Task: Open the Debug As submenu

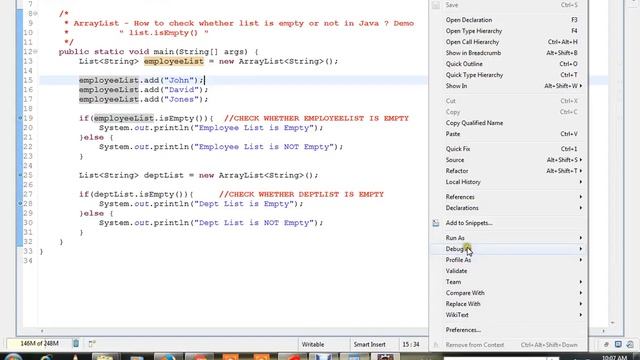Action: pyautogui.click(x=508, y=249)
